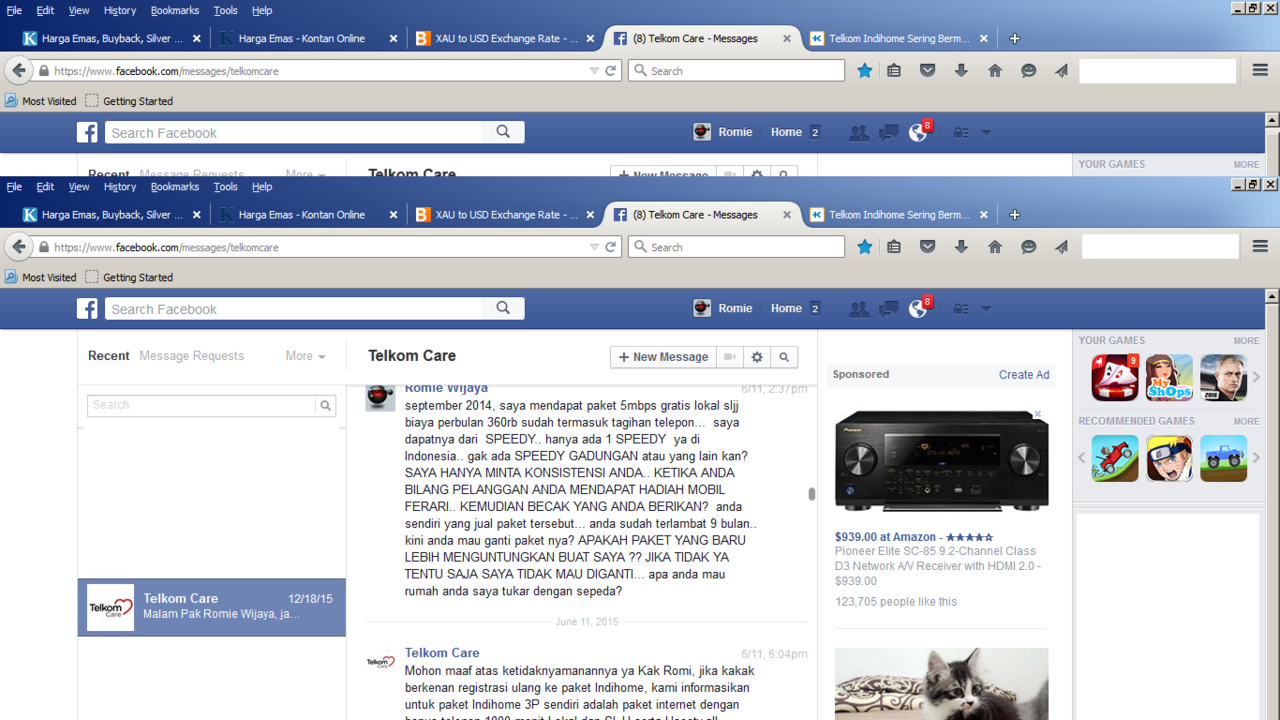Click the magnifier in the Recent messages search

click(325, 405)
